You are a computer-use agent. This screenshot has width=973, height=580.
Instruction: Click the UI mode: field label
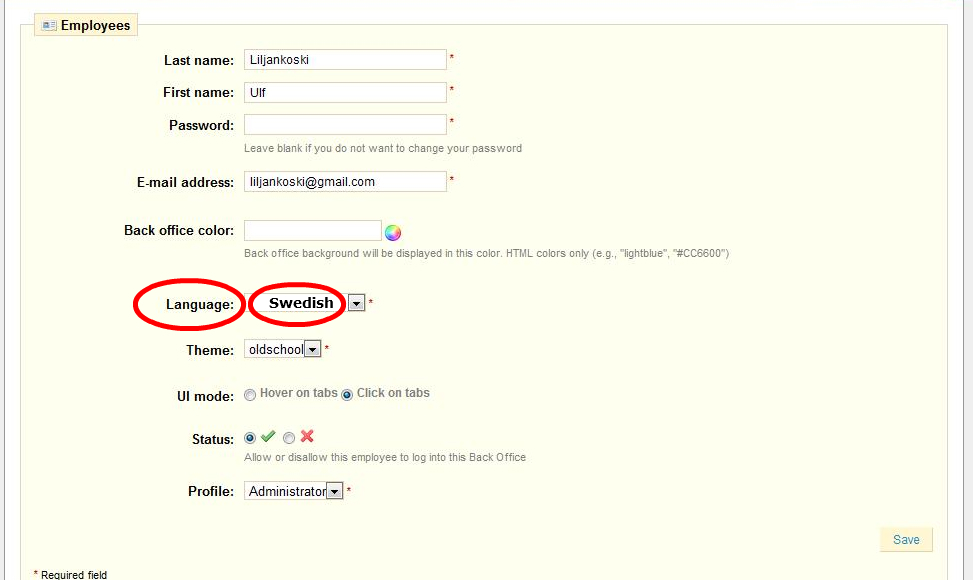click(x=205, y=396)
